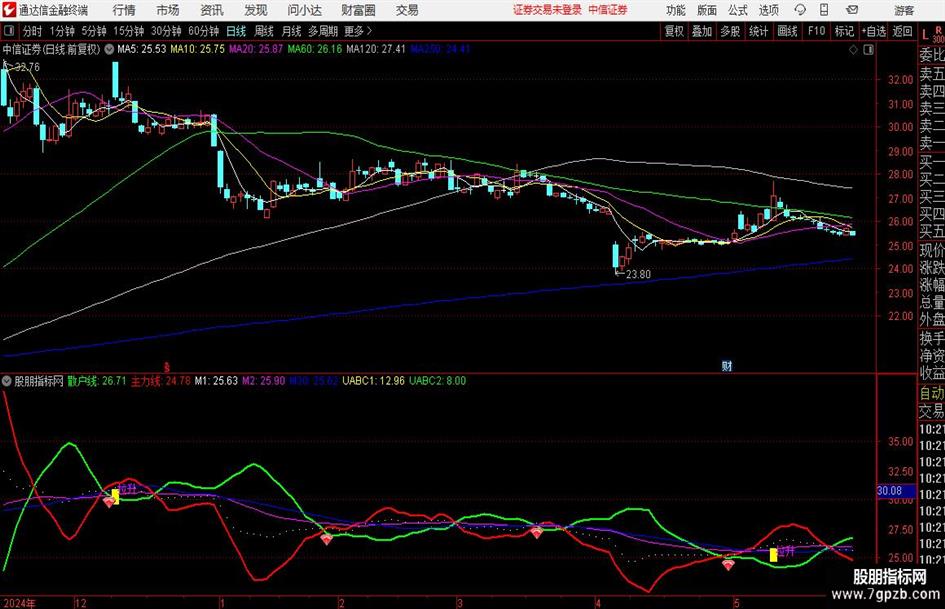Click the 散户线: 26.71 value
945x609 pixels.
[97, 381]
